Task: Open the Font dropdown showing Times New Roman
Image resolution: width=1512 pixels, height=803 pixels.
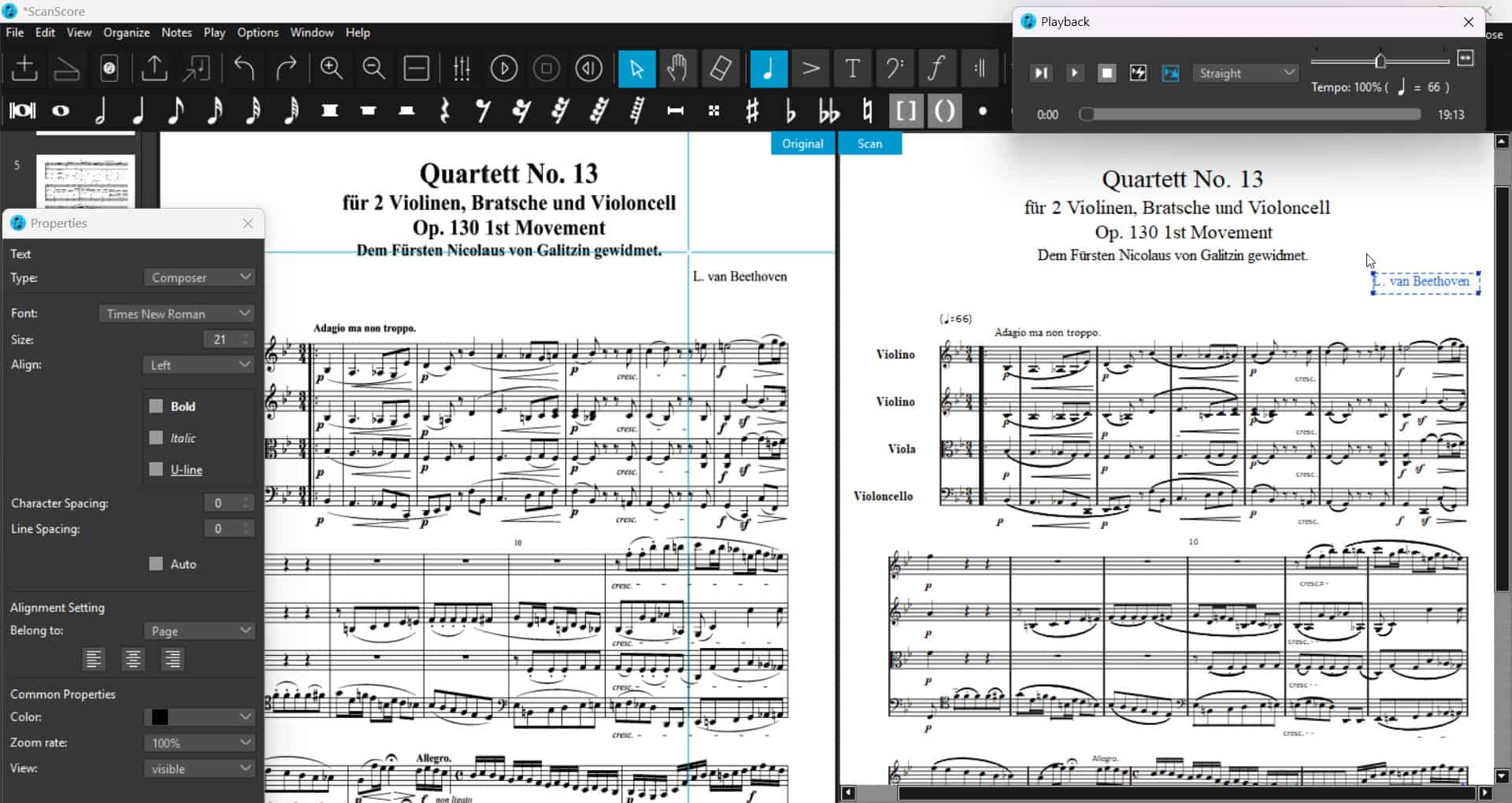Action: (x=176, y=313)
